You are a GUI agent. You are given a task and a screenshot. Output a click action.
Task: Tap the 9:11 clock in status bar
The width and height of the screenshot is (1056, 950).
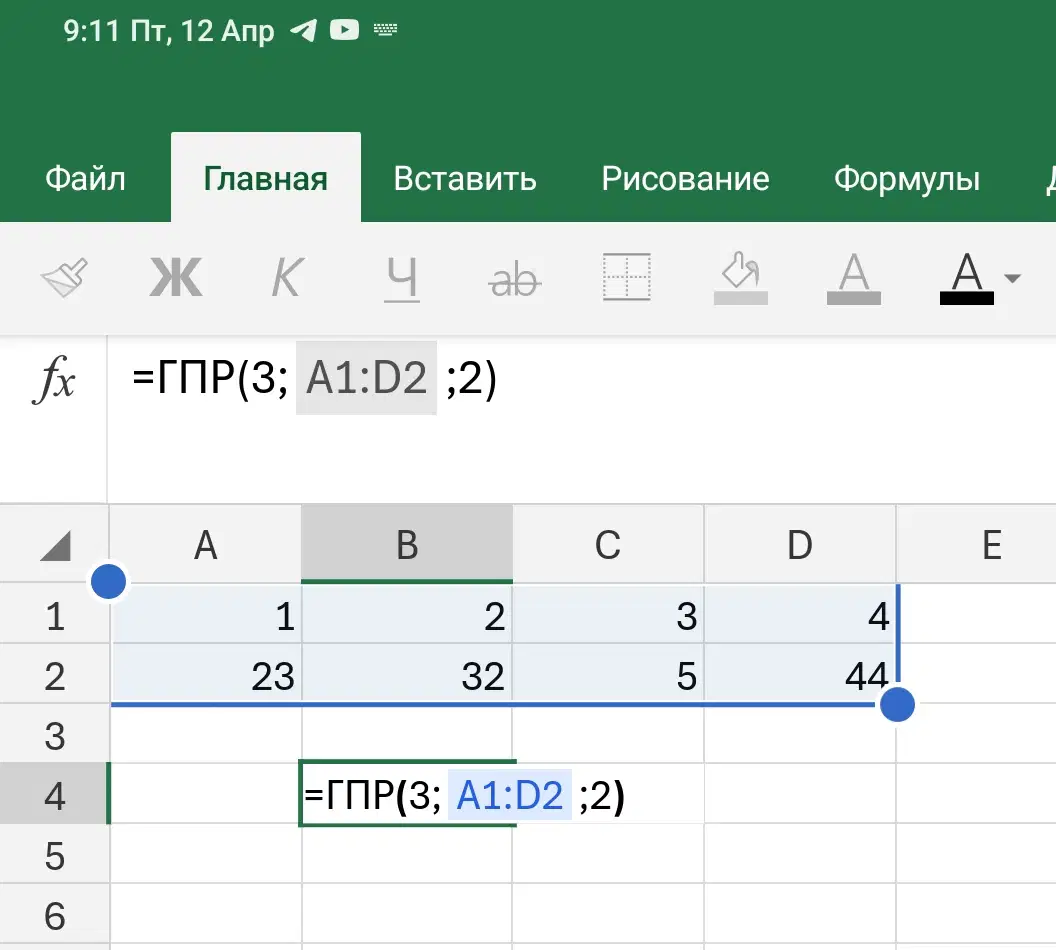coord(92,31)
